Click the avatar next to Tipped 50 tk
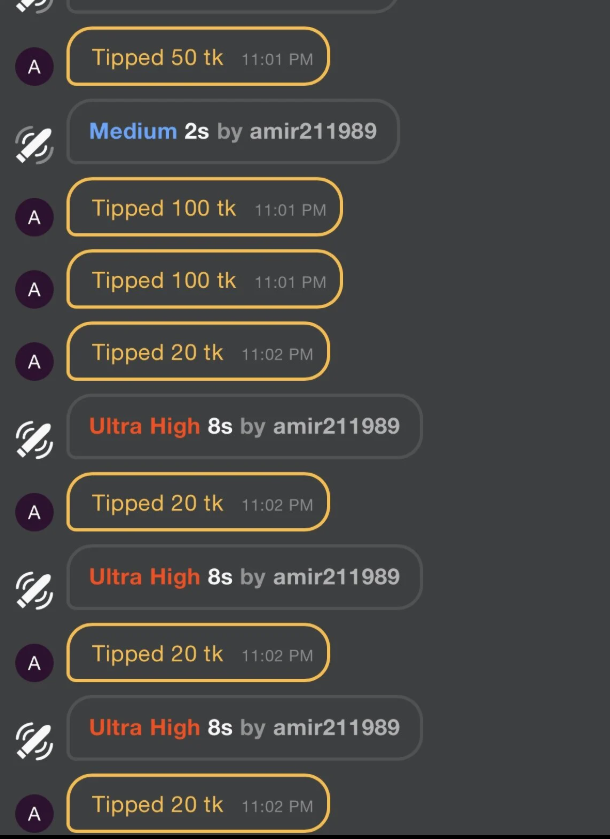This screenshot has width=610, height=839. (34, 67)
